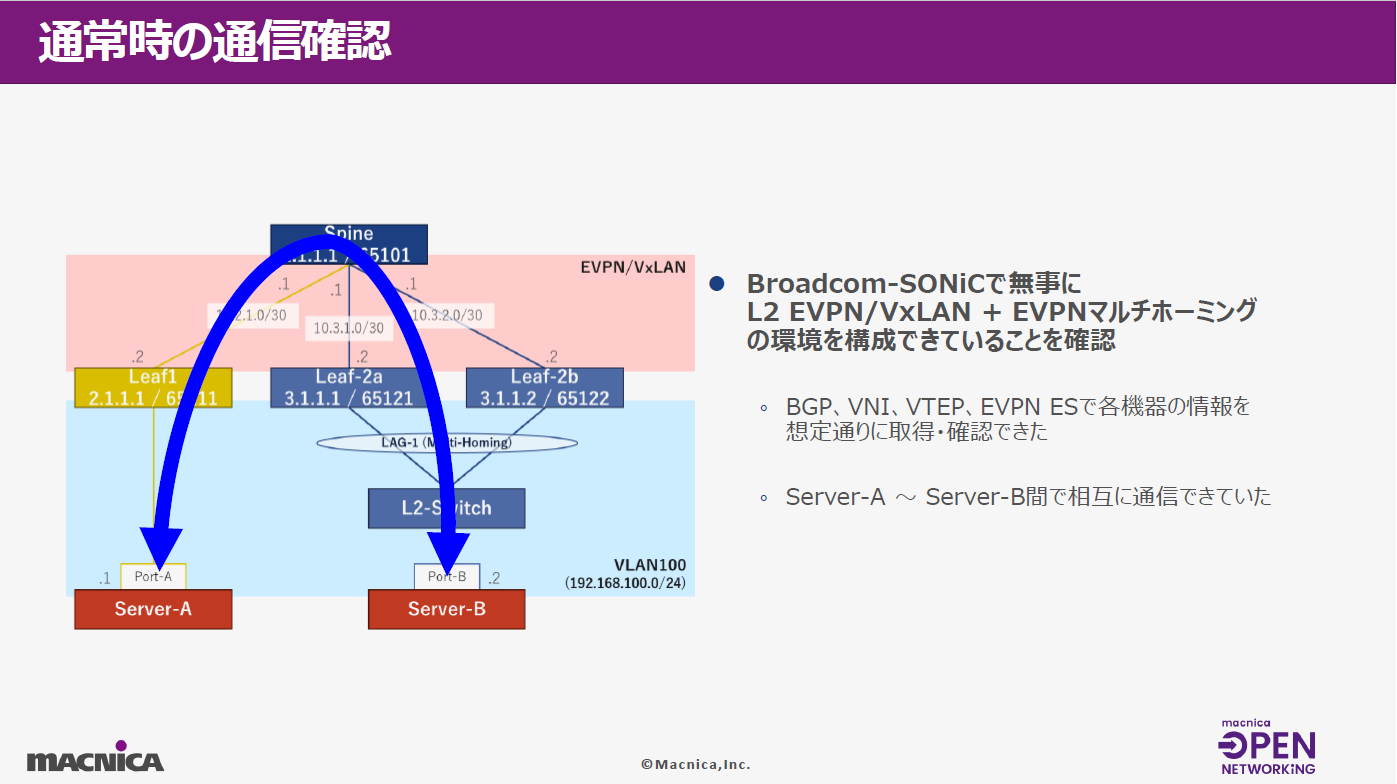Click the Server-A red box

[153, 609]
